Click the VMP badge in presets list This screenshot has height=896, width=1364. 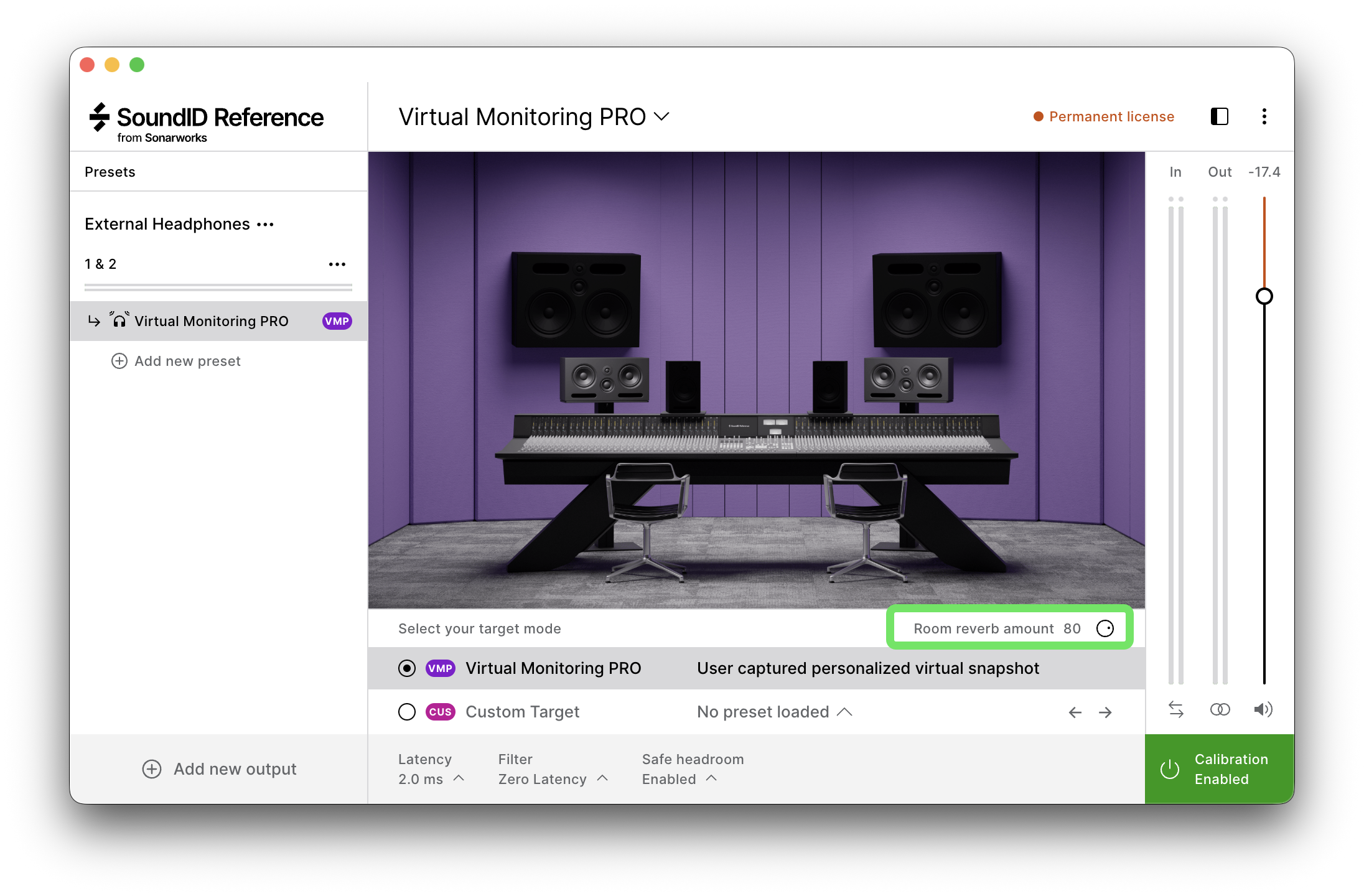337,321
